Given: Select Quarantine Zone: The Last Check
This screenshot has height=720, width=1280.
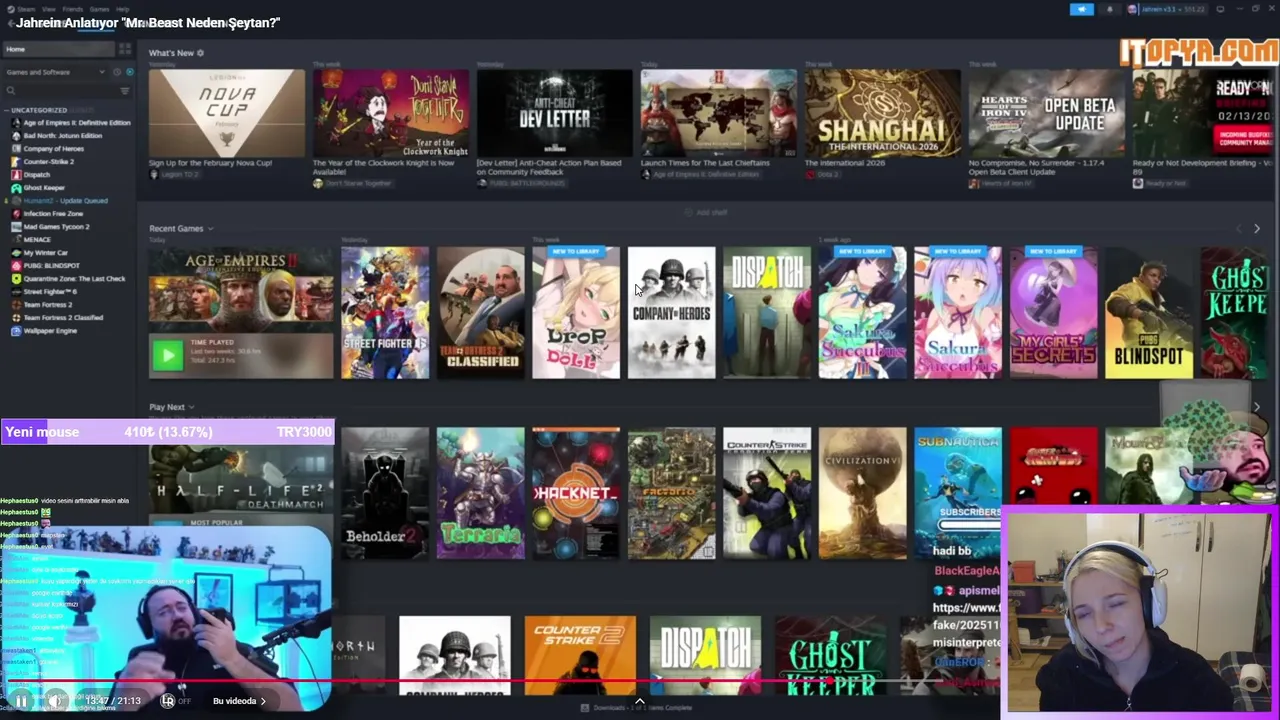Looking at the screenshot, I should (68, 279).
